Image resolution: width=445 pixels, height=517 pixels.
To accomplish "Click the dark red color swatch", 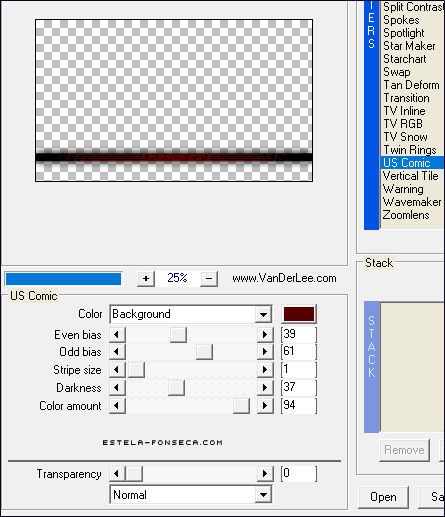I will (299, 314).
